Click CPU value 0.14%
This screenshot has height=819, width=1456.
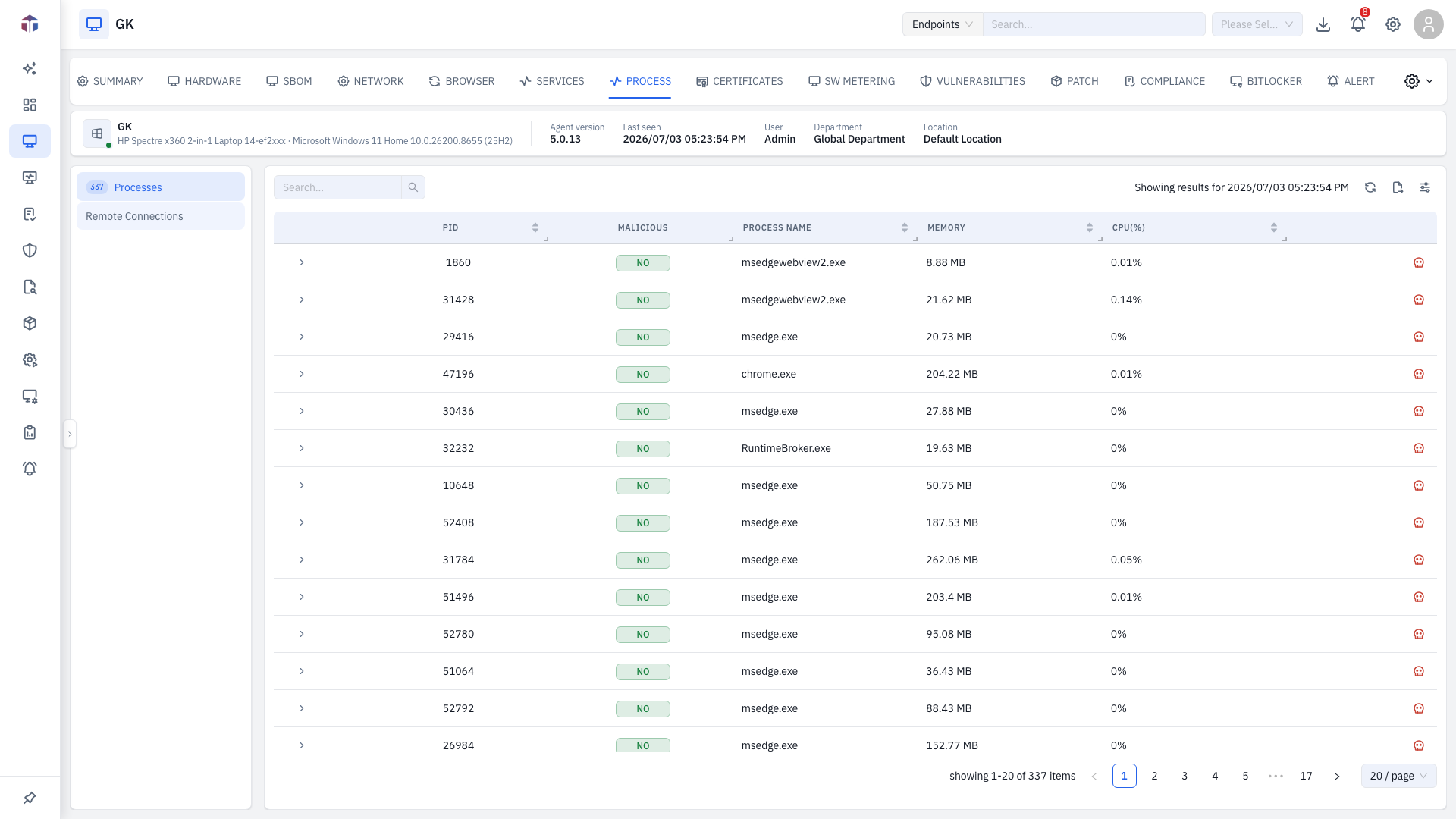pyautogui.click(x=1126, y=300)
